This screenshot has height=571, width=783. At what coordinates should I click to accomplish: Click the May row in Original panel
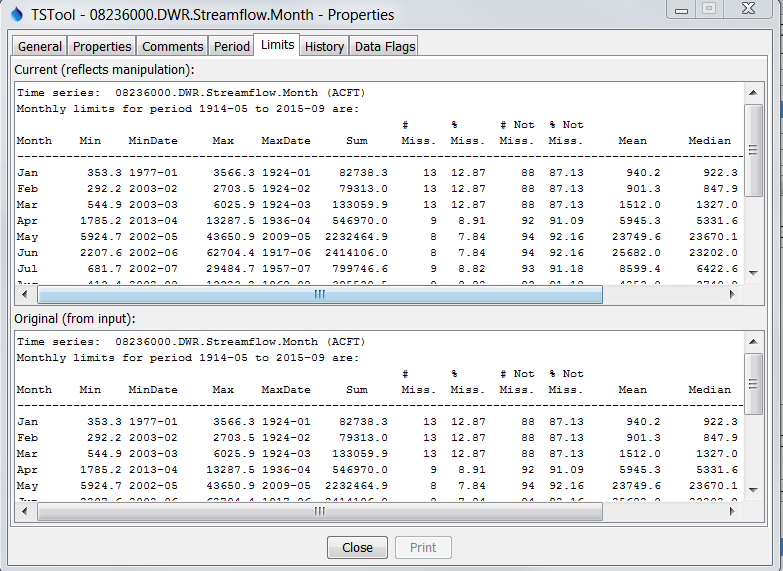click(x=378, y=486)
